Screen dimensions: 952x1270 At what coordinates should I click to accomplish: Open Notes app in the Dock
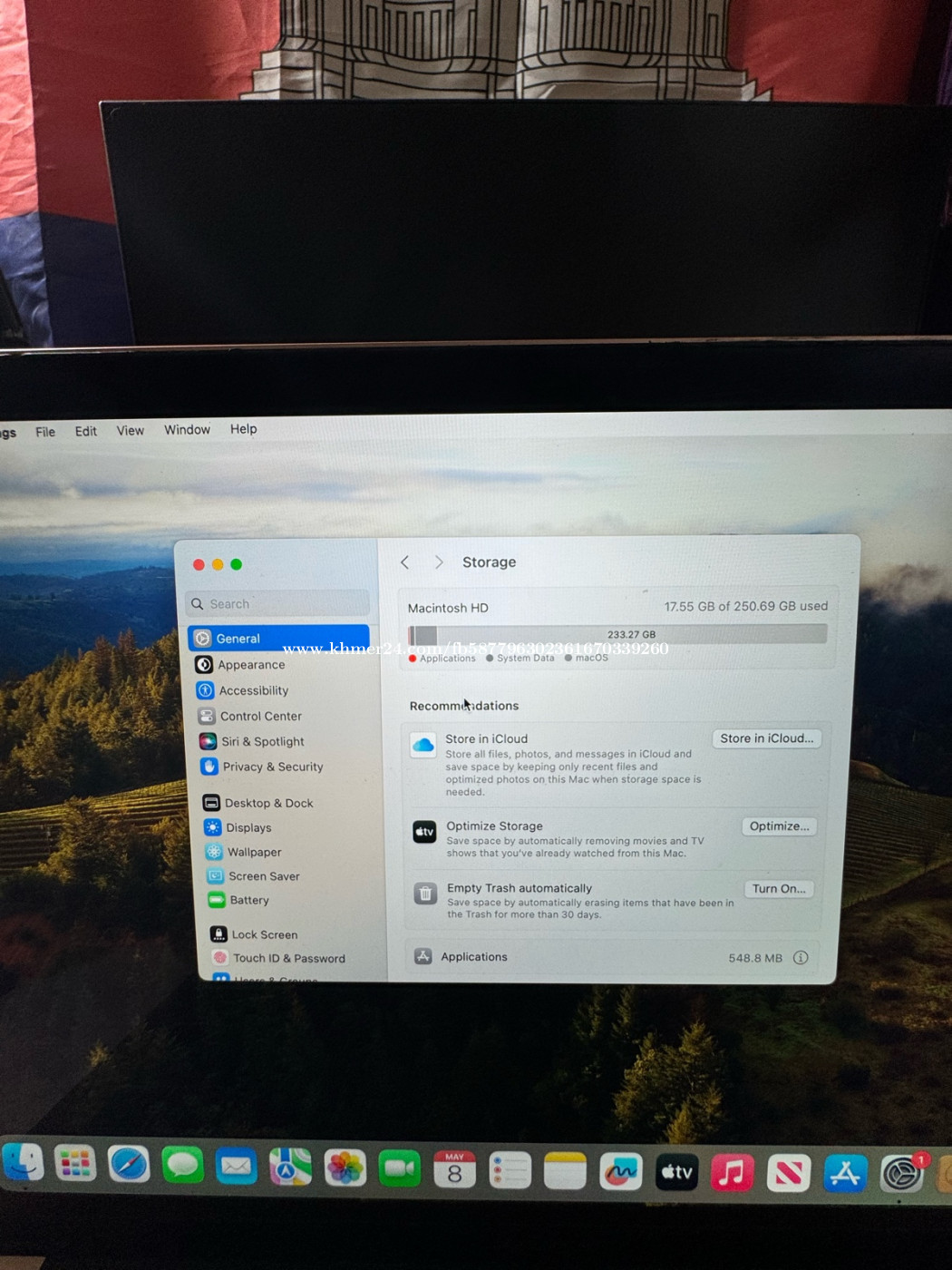point(565,1171)
